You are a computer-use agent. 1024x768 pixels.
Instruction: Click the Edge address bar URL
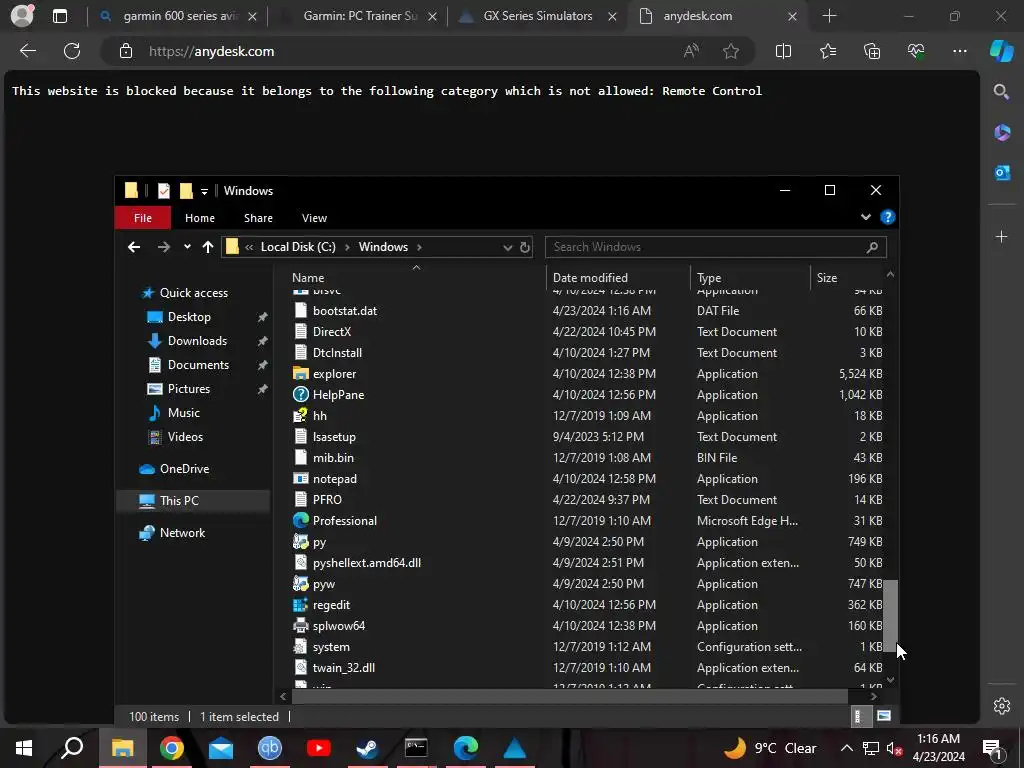211,52
